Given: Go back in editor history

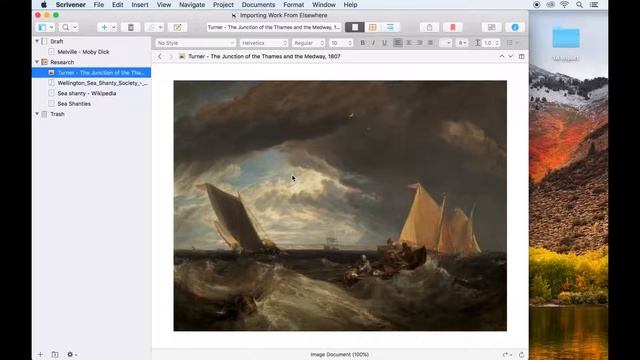Looking at the screenshot, I should [x=160, y=56].
